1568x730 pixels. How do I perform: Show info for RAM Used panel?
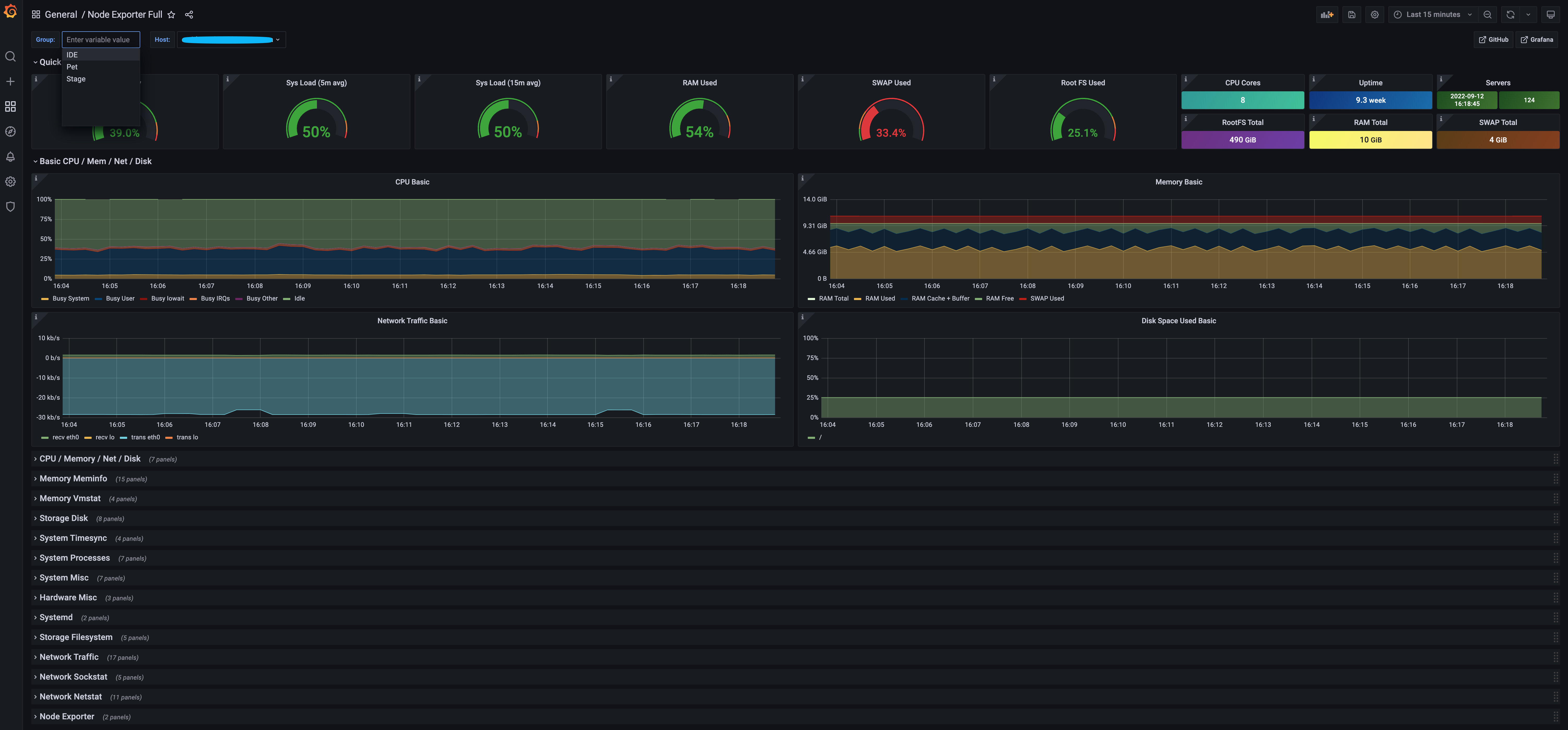click(x=611, y=79)
